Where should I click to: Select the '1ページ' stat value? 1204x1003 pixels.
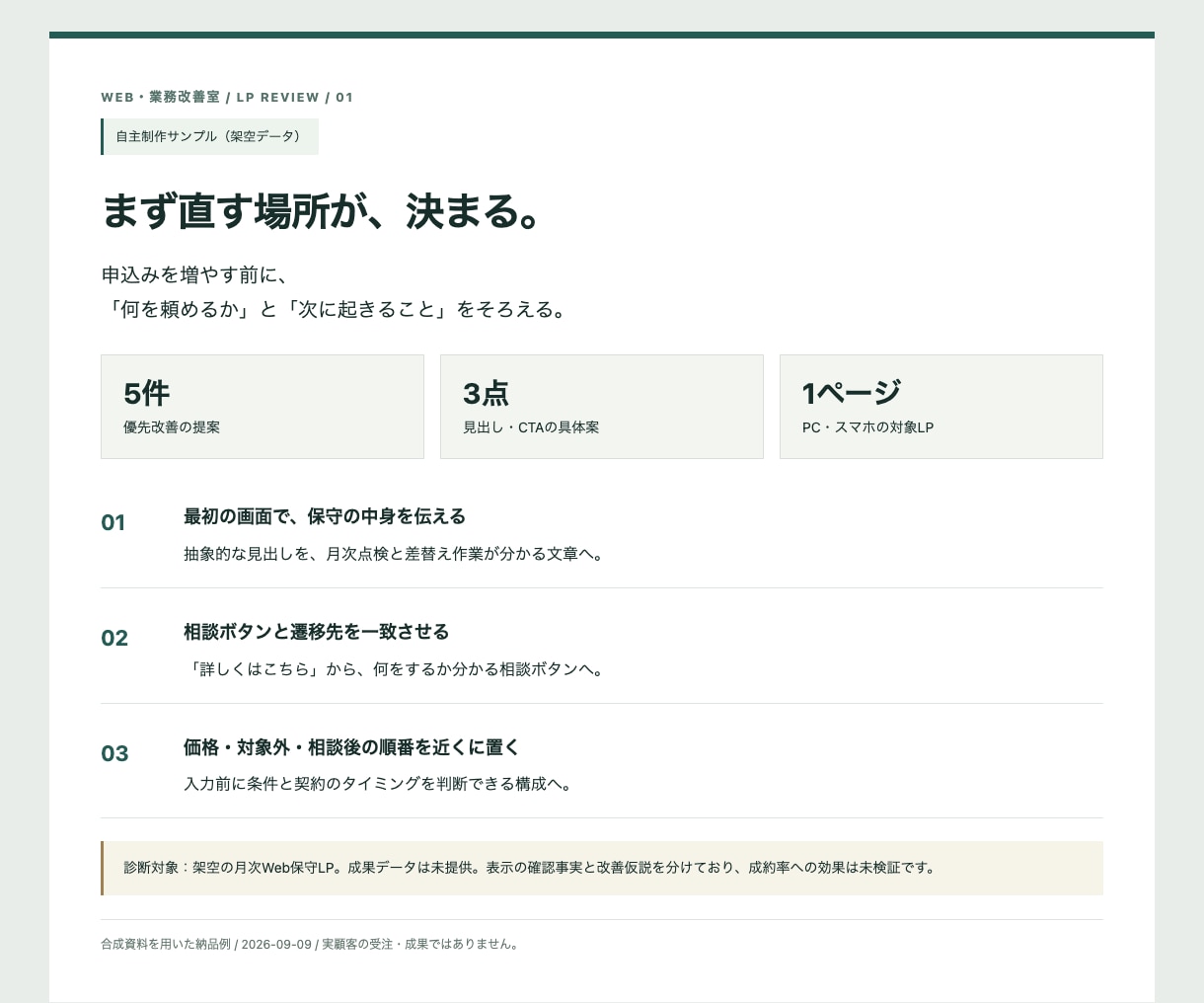[852, 393]
